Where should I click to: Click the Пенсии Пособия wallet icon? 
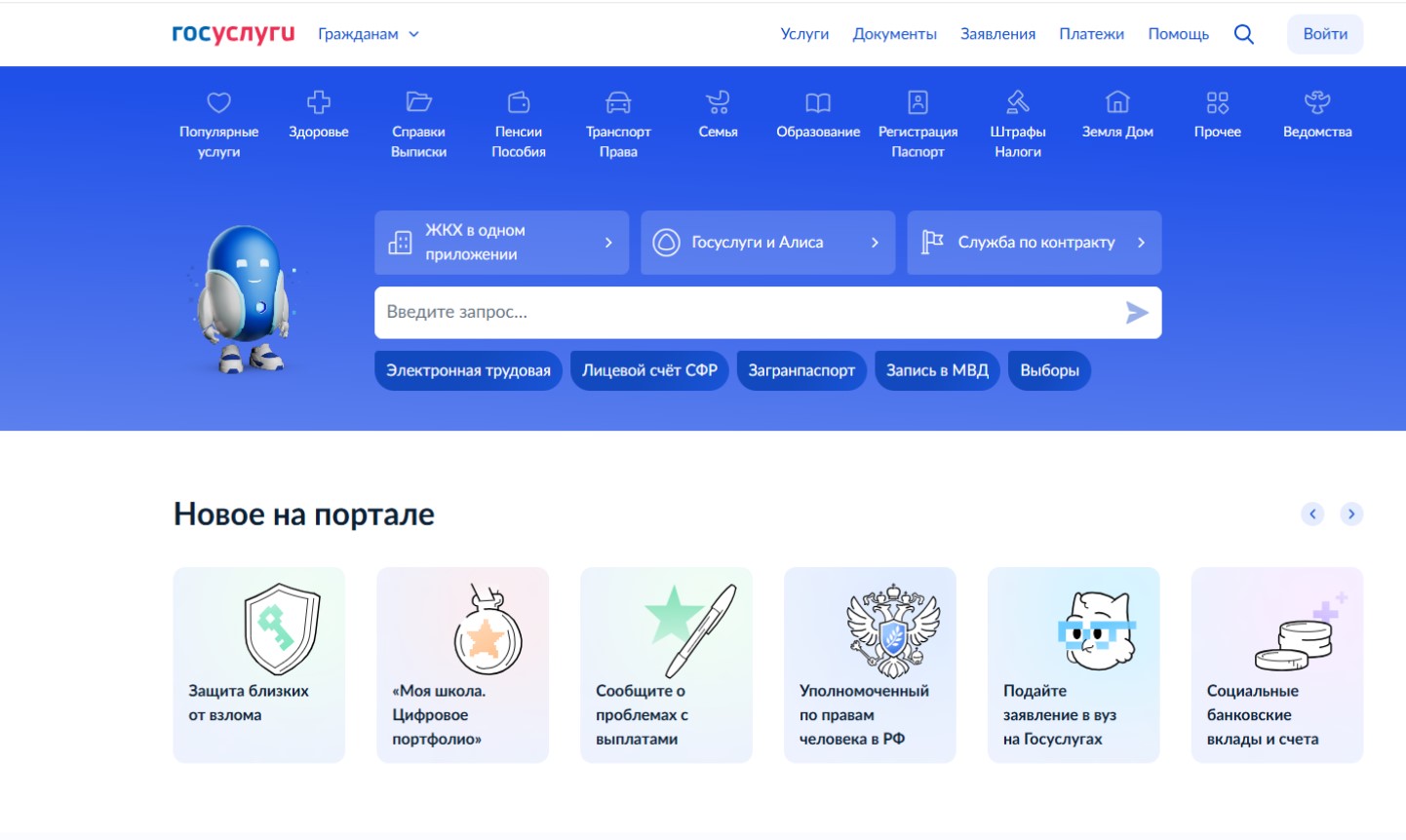[519, 102]
